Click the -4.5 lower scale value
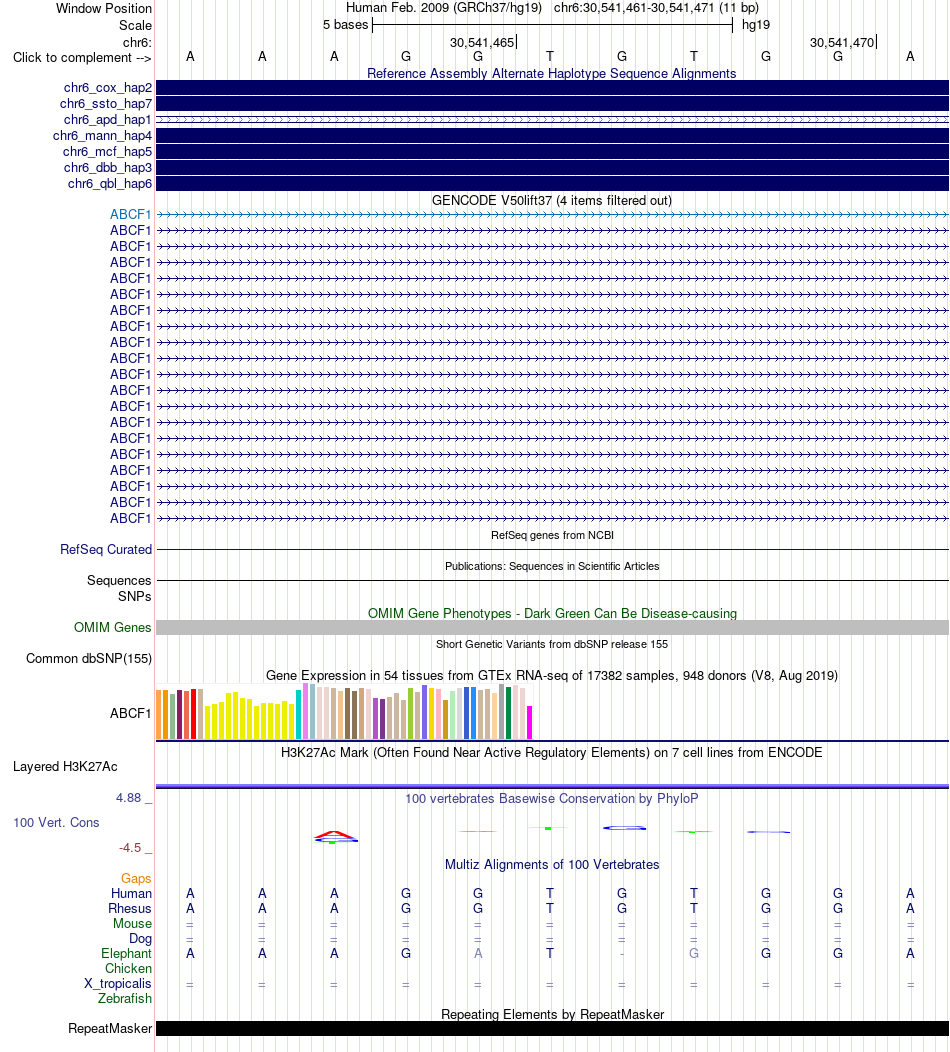Image resolution: width=950 pixels, height=1052 pixels. [x=130, y=848]
